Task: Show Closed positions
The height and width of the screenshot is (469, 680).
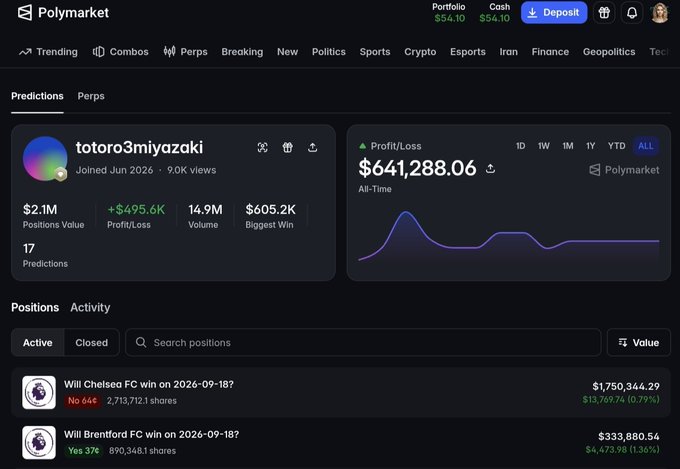Action: [92, 343]
